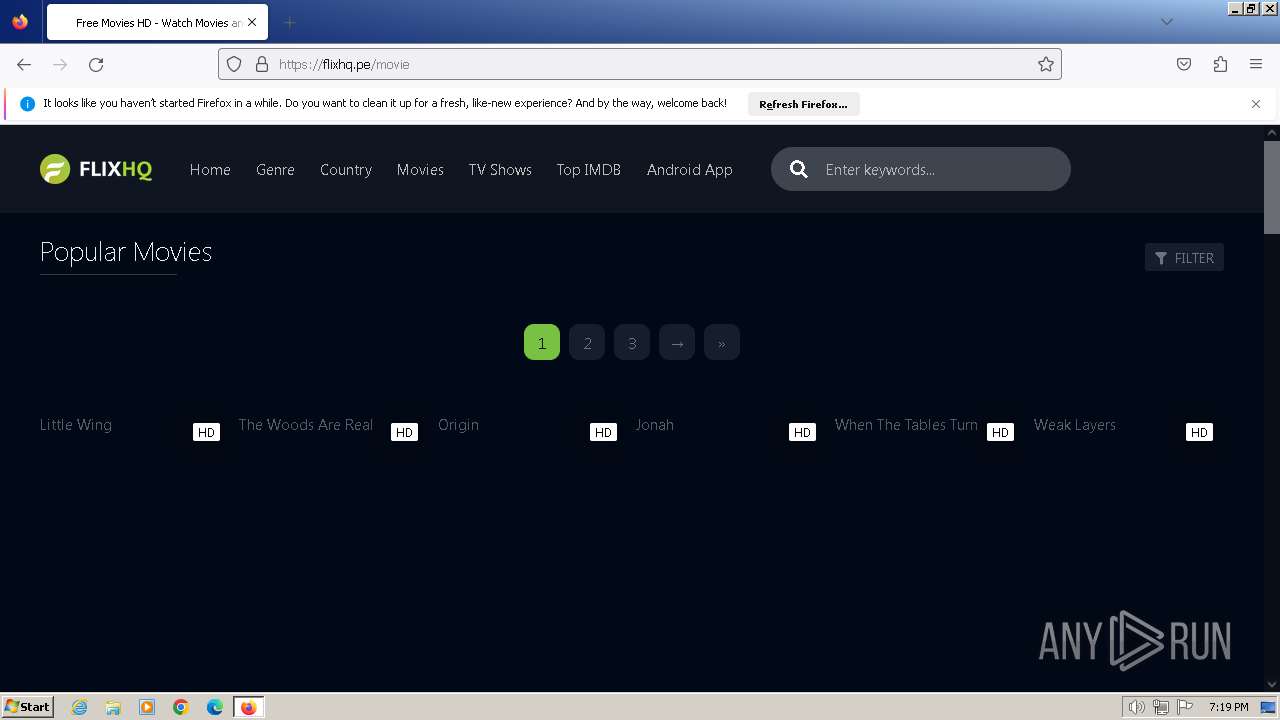Select pagination page 1
Screen dimensions: 1280x720
coord(542,343)
